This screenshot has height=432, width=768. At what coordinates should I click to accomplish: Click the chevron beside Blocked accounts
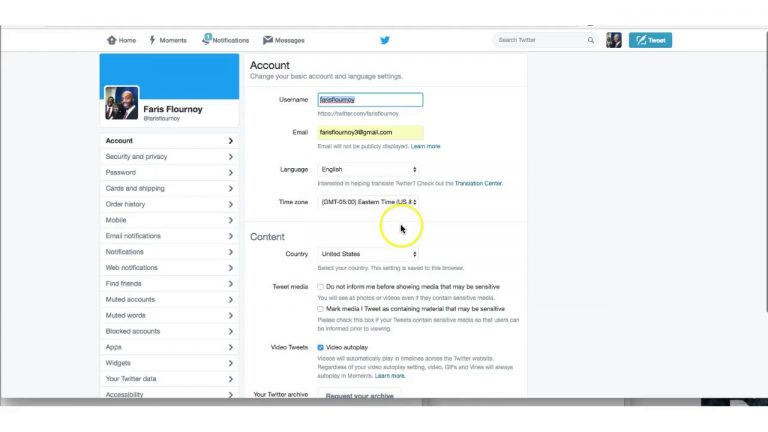(x=230, y=332)
